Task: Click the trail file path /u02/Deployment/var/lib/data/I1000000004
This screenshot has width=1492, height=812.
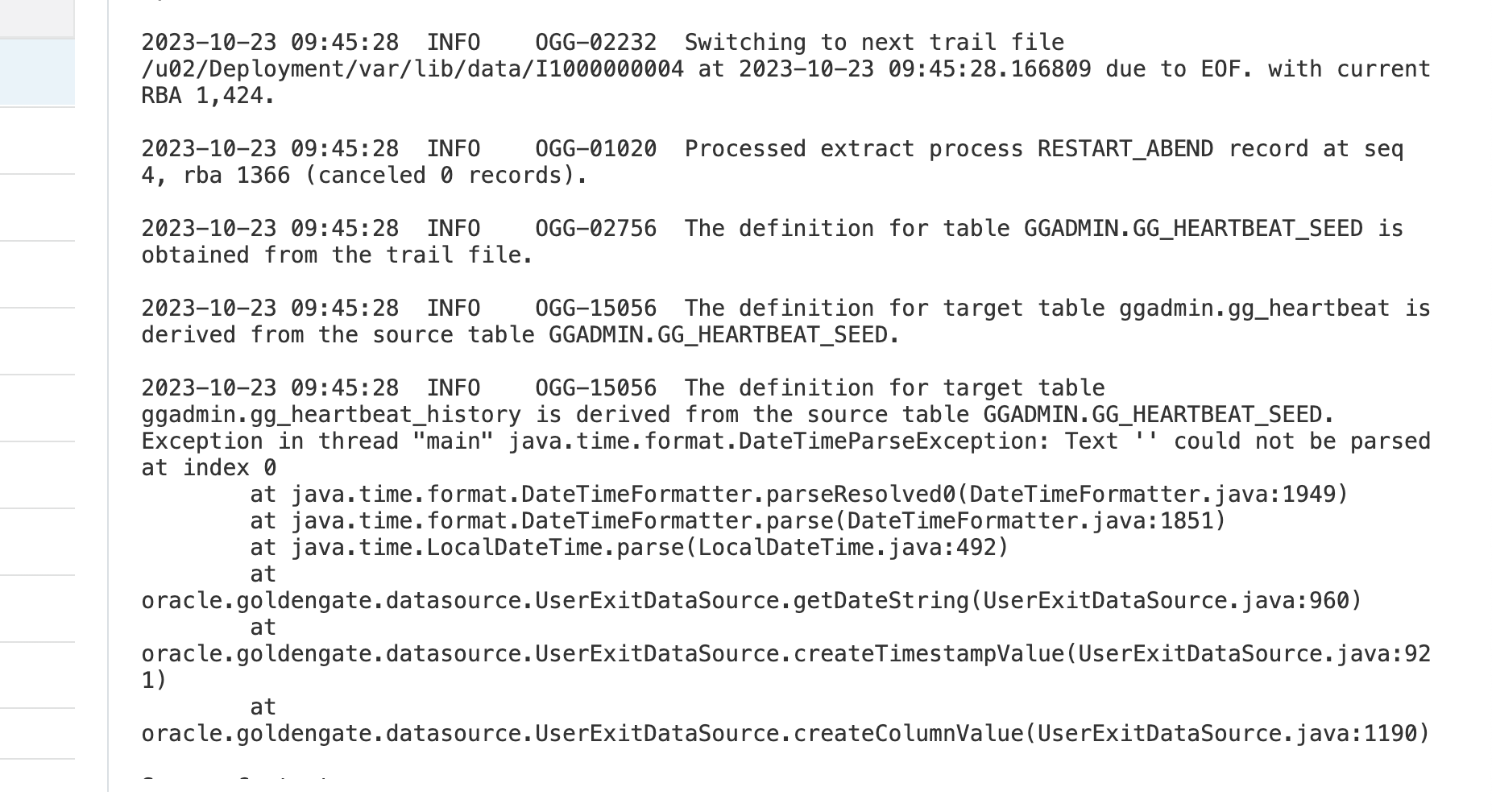Action: pyautogui.click(x=412, y=69)
